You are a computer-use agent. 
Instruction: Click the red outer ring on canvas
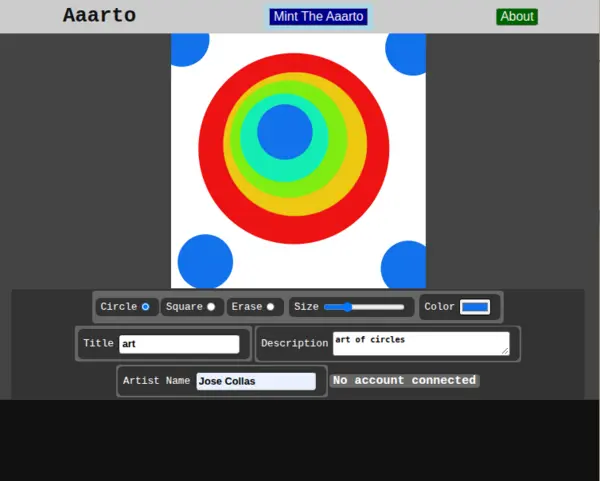pos(294,230)
